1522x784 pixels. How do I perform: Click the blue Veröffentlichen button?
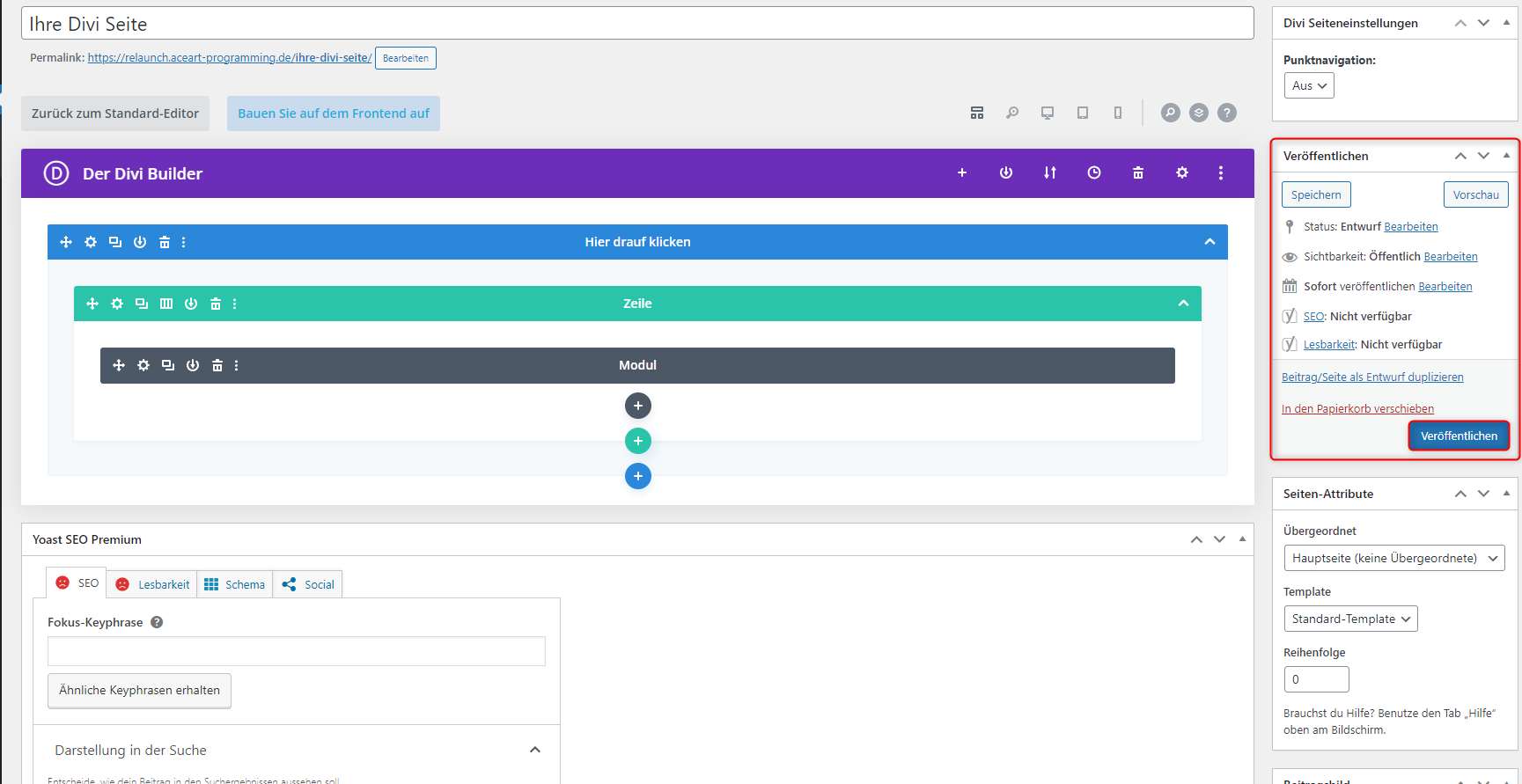[x=1458, y=436]
